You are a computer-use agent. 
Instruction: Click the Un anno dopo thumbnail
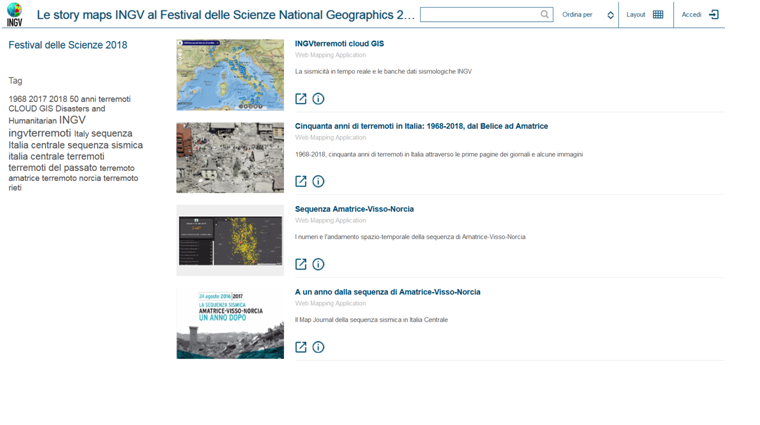(x=230, y=323)
